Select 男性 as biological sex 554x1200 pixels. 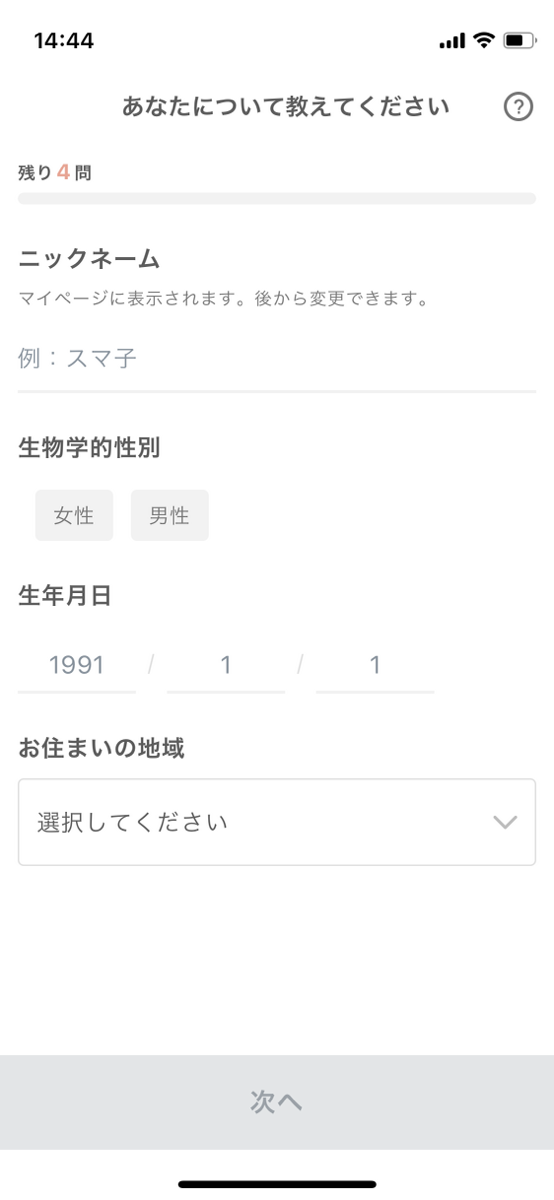(170, 515)
